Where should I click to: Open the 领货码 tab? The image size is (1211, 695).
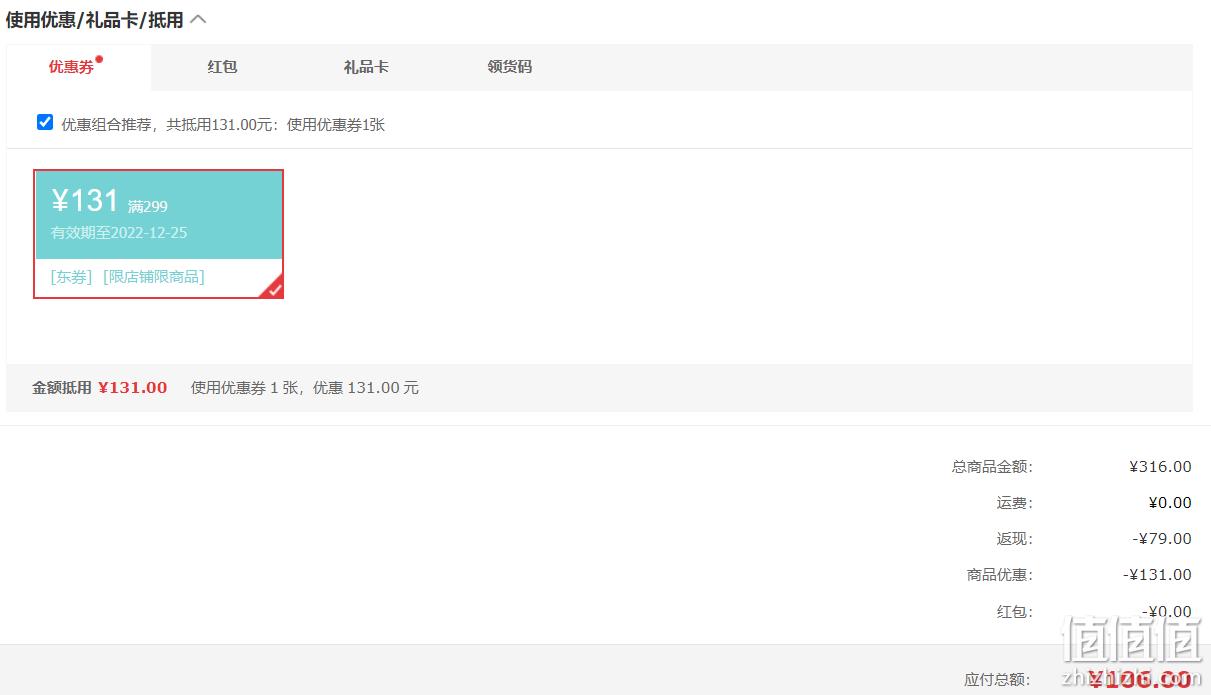[x=510, y=67]
